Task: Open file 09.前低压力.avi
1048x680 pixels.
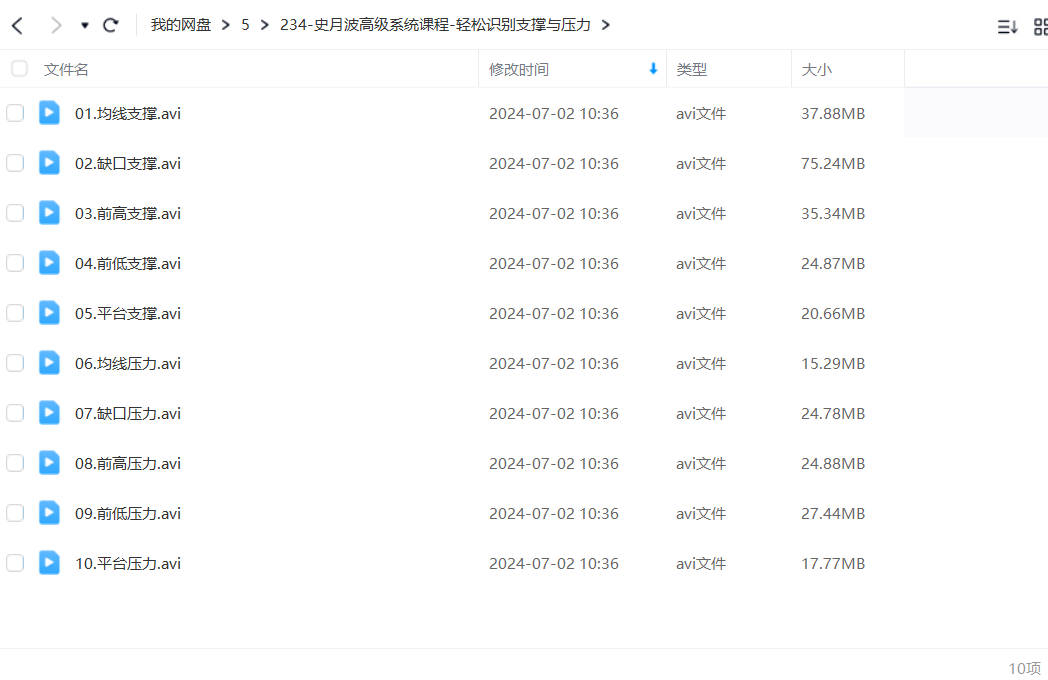Action: pyautogui.click(x=128, y=514)
